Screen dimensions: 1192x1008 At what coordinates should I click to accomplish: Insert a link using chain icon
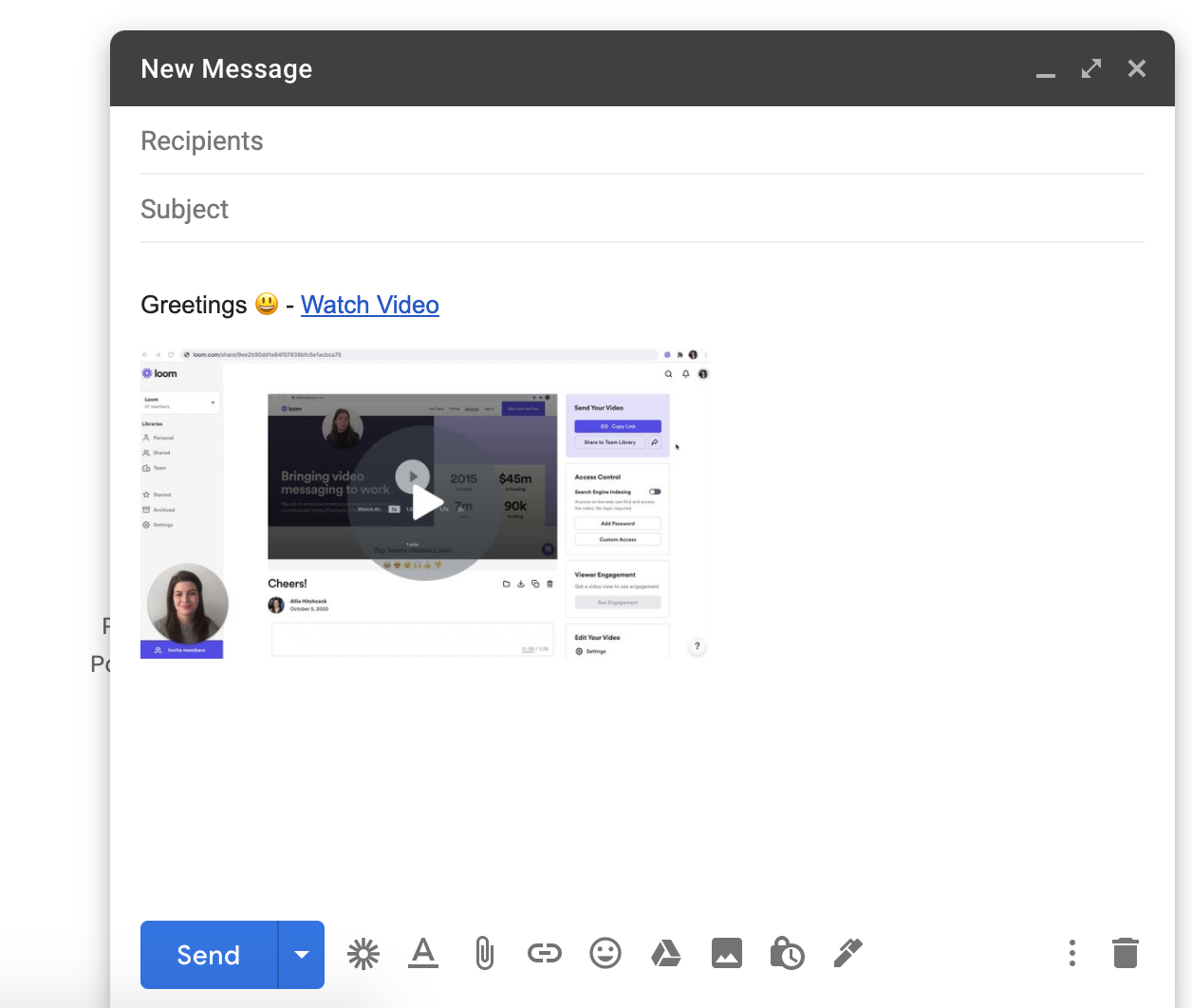[x=545, y=953]
